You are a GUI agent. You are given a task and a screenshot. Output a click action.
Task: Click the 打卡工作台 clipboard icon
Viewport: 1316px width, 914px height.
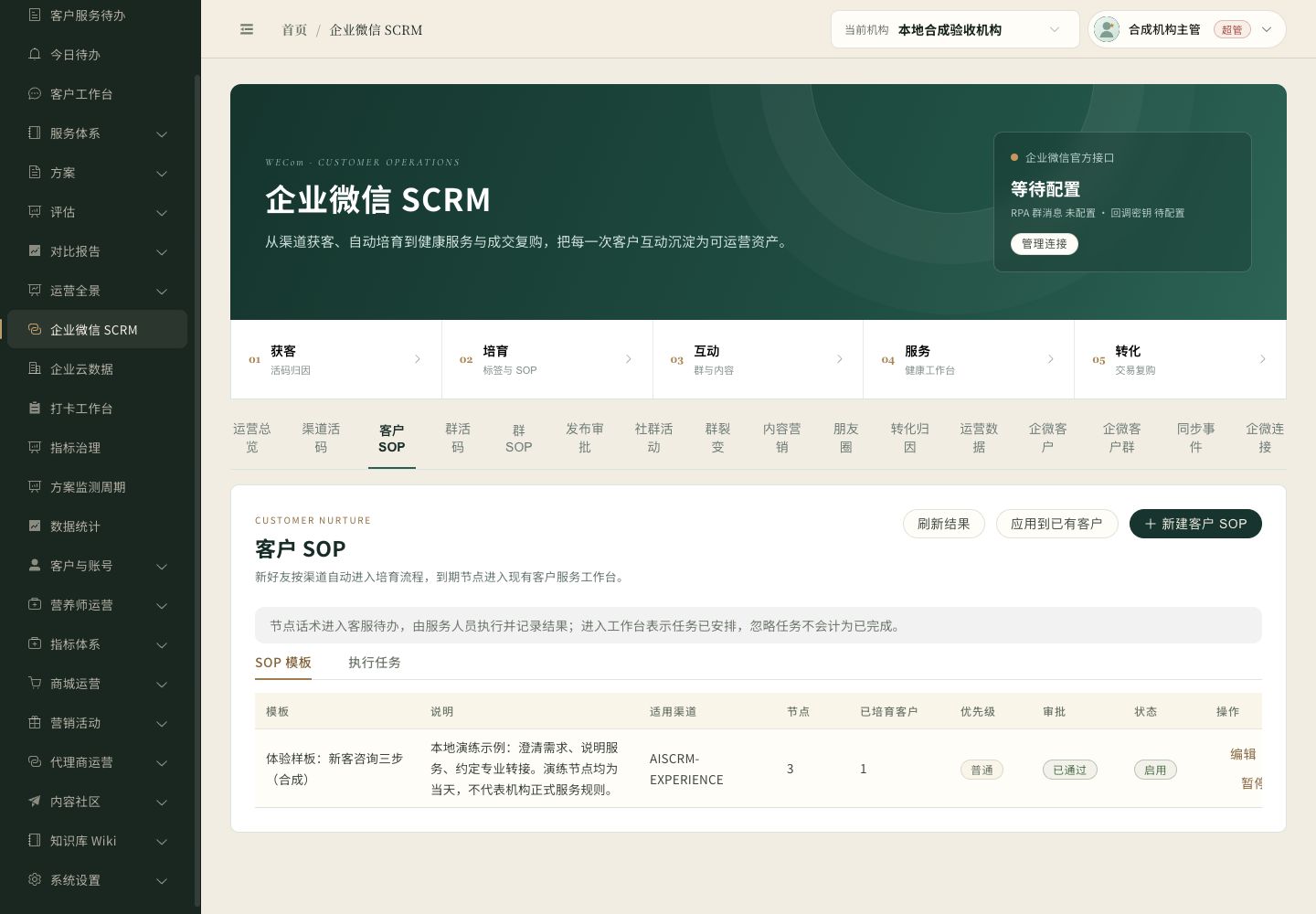coord(35,408)
